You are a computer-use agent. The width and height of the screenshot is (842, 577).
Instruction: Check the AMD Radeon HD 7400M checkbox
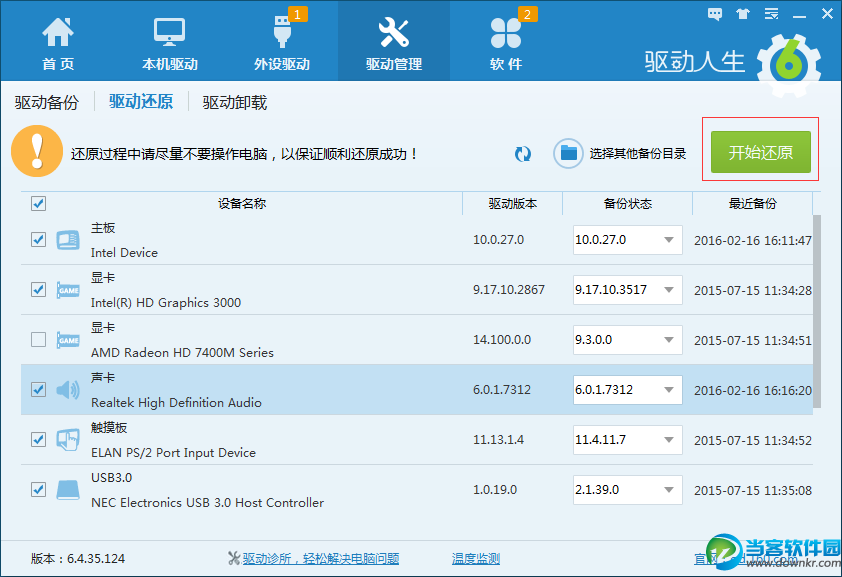tap(38, 339)
